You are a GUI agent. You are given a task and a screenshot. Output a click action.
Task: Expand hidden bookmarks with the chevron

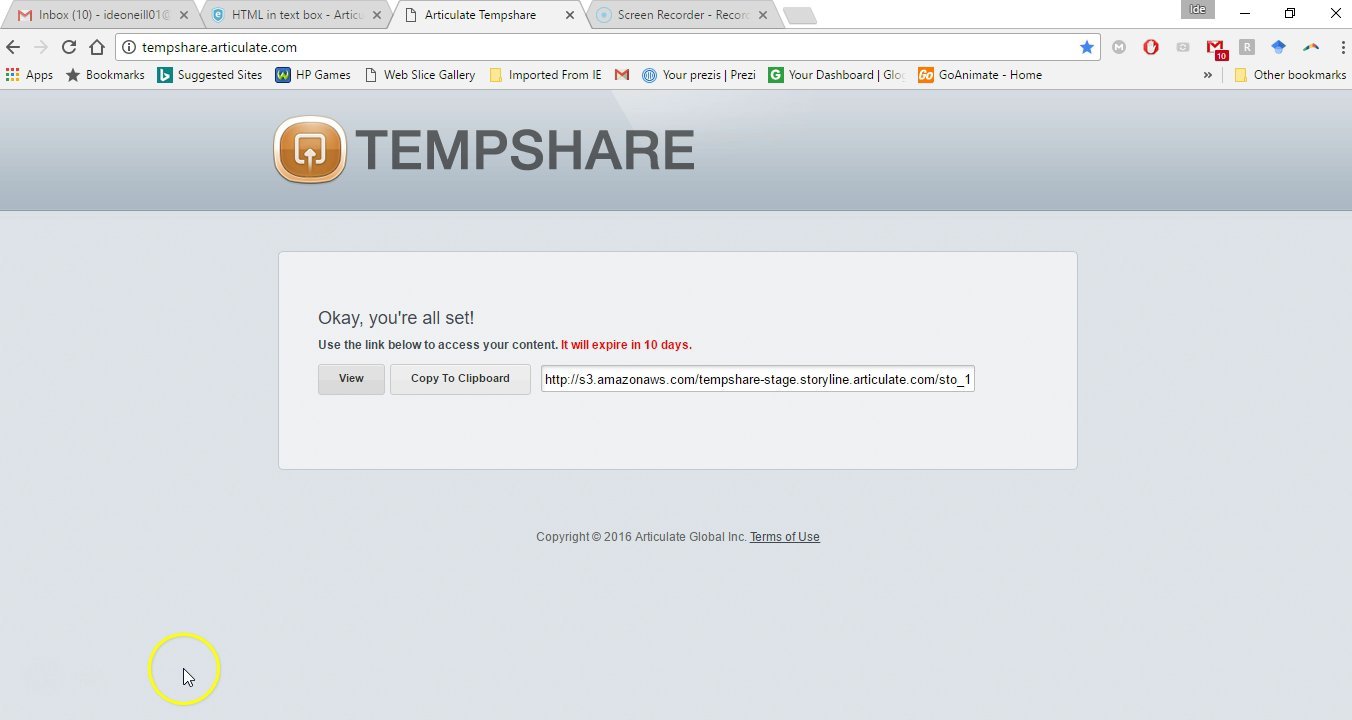[1207, 75]
